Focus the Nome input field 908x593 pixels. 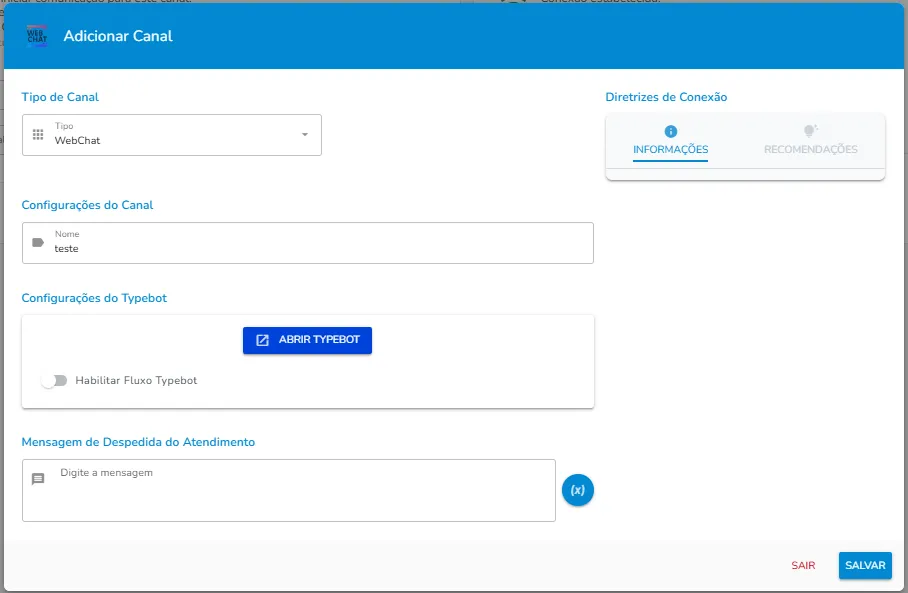307,243
